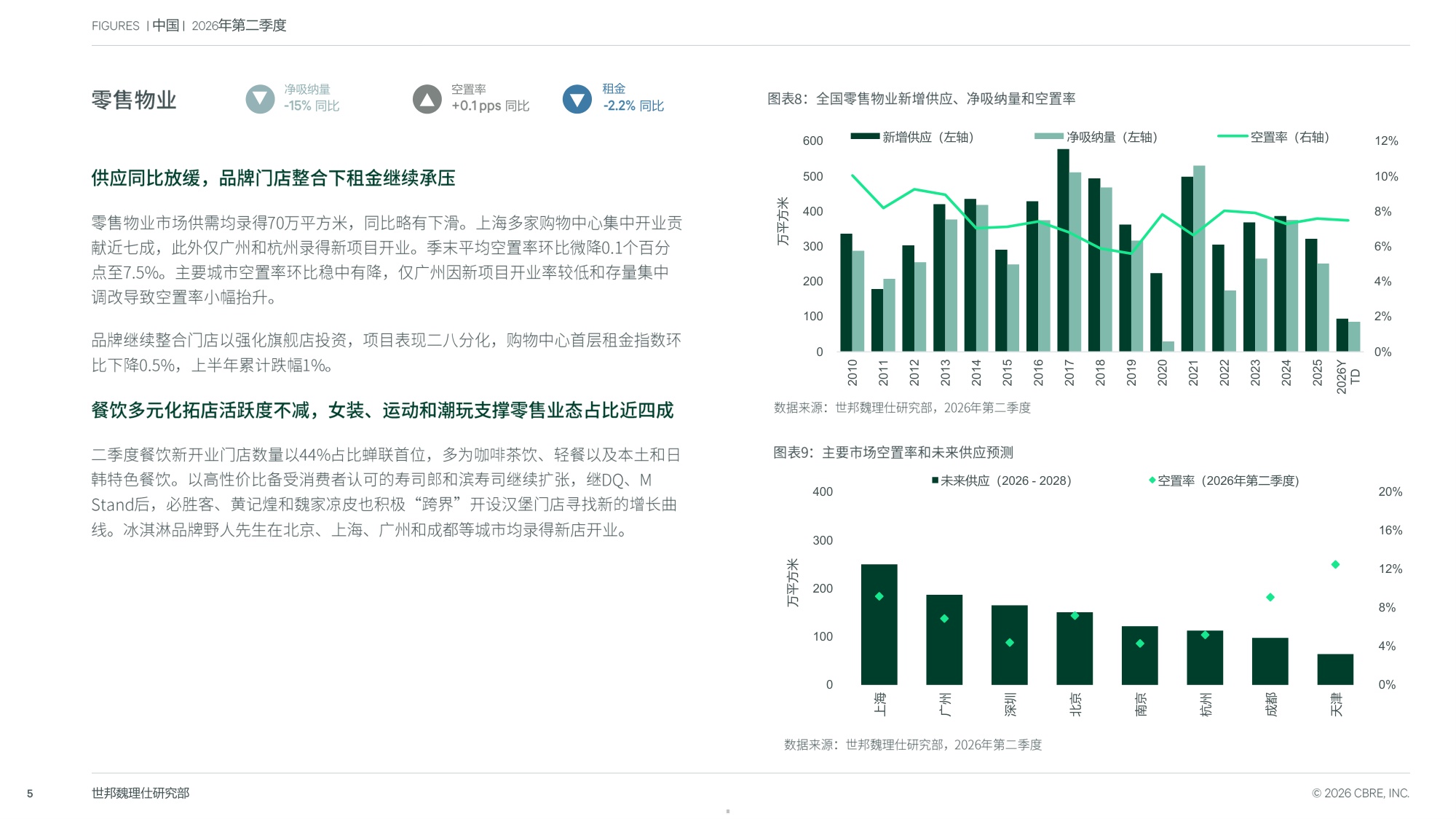Click the page number 5

click(30, 794)
